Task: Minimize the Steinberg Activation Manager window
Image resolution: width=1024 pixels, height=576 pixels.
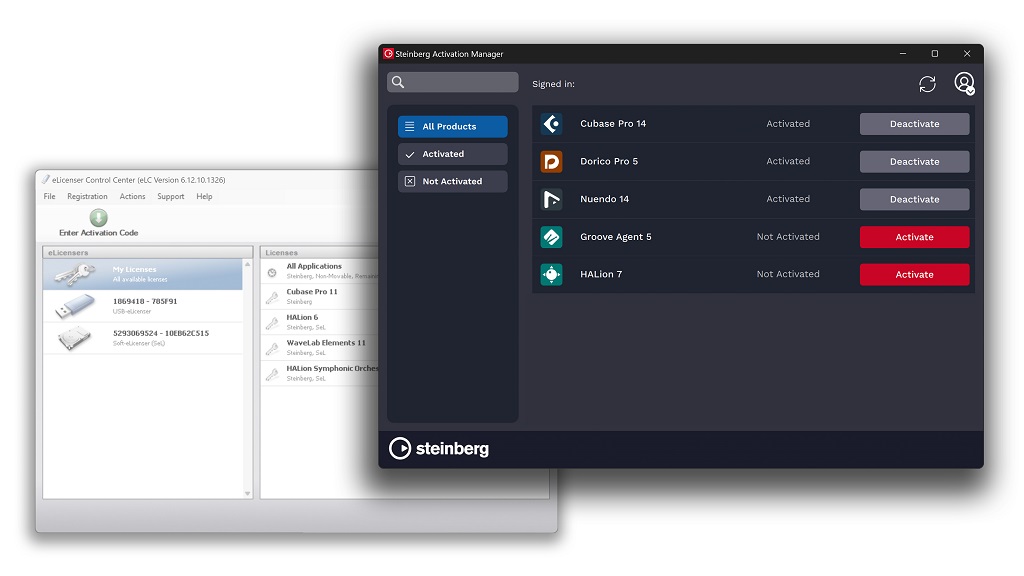Action: (x=903, y=54)
